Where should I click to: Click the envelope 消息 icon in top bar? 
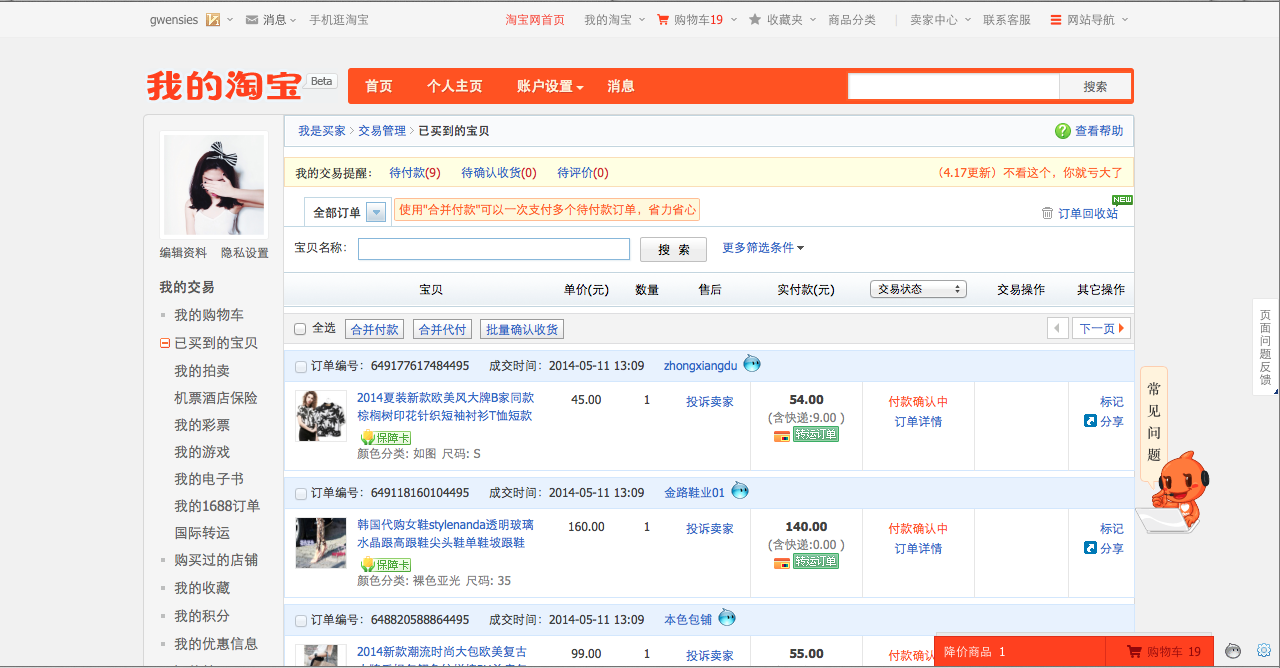point(252,20)
